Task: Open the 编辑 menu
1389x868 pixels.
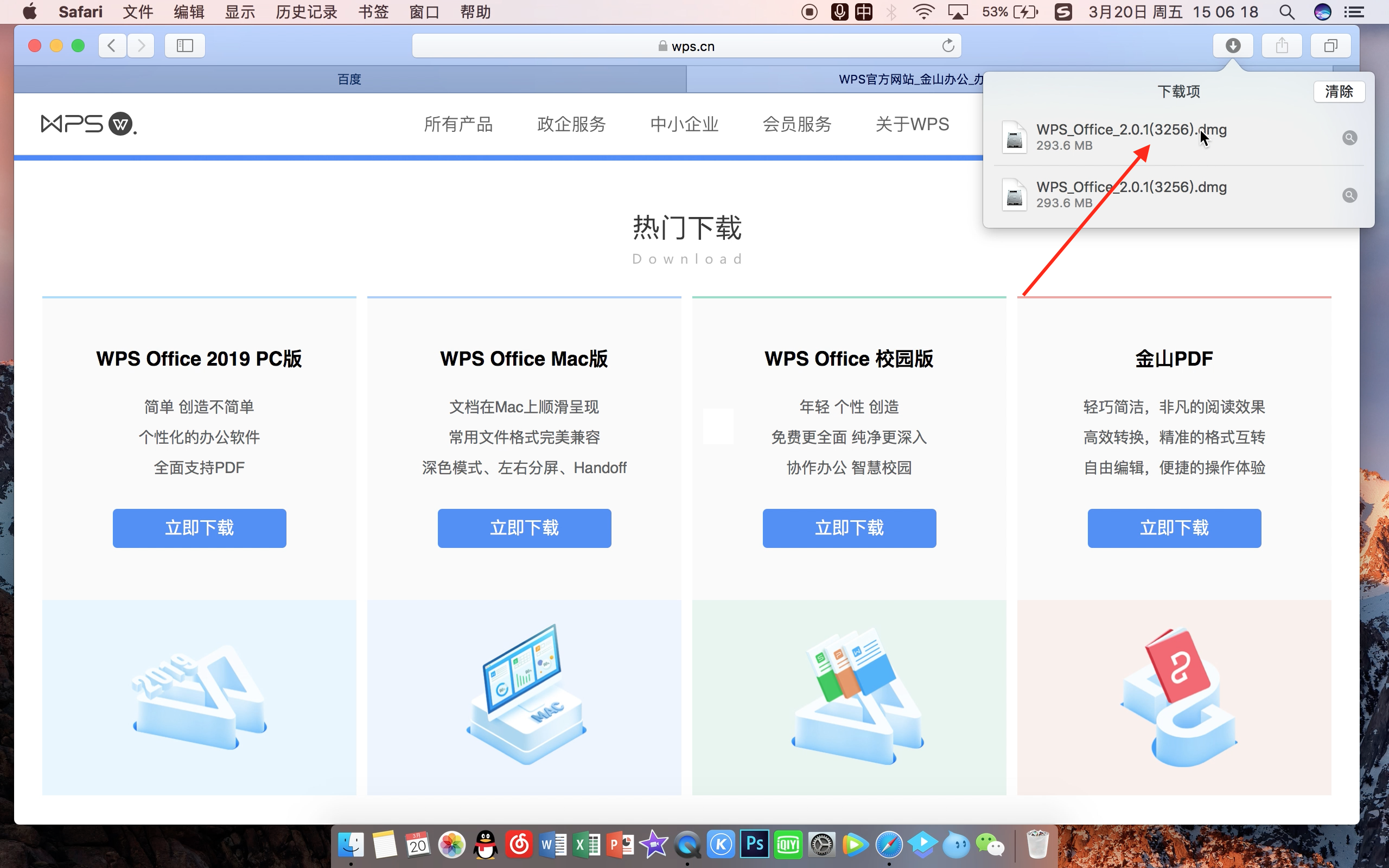Action: (x=189, y=12)
